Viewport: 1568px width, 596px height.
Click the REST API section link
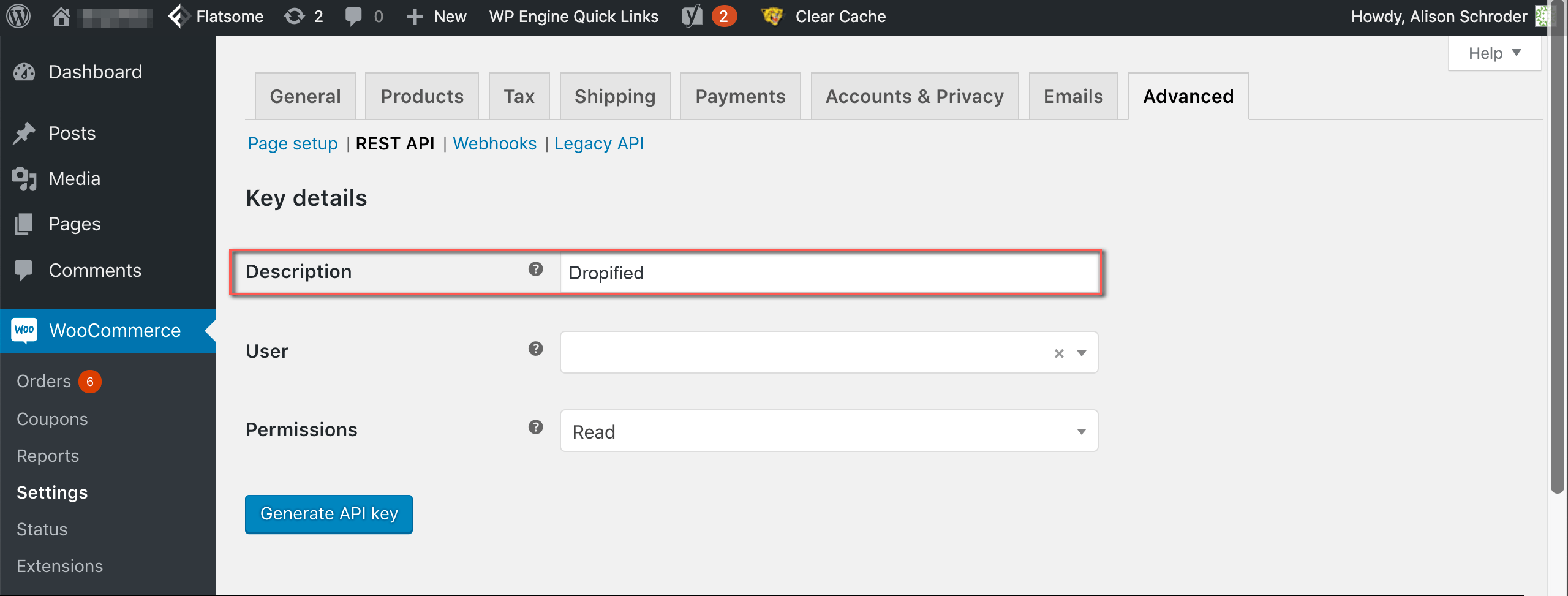pyautogui.click(x=395, y=144)
